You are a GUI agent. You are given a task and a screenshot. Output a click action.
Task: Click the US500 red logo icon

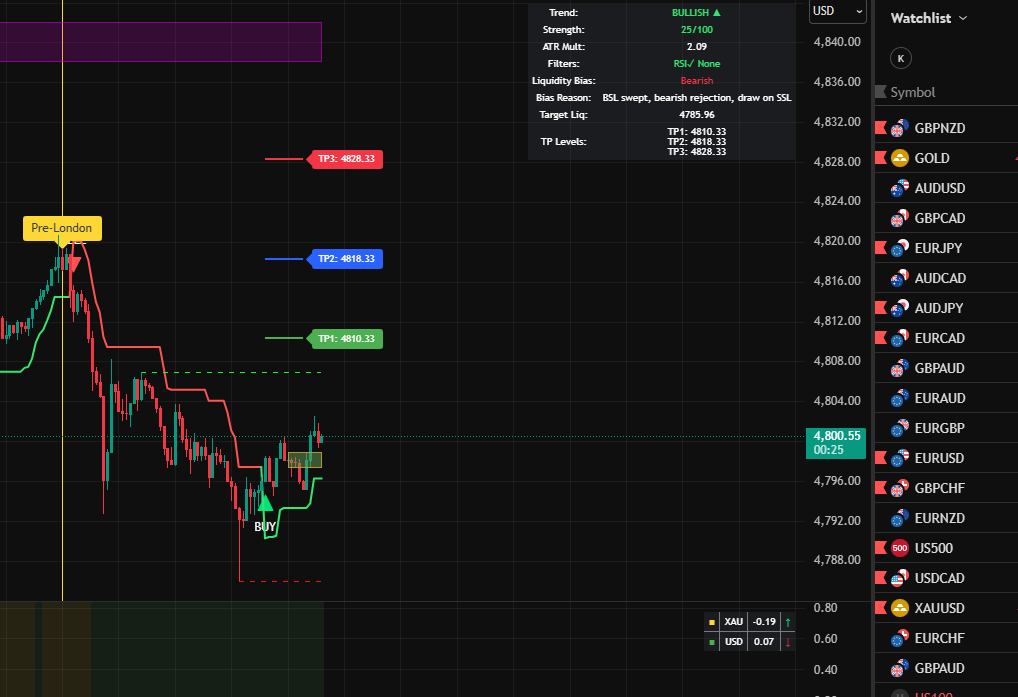(x=899, y=548)
